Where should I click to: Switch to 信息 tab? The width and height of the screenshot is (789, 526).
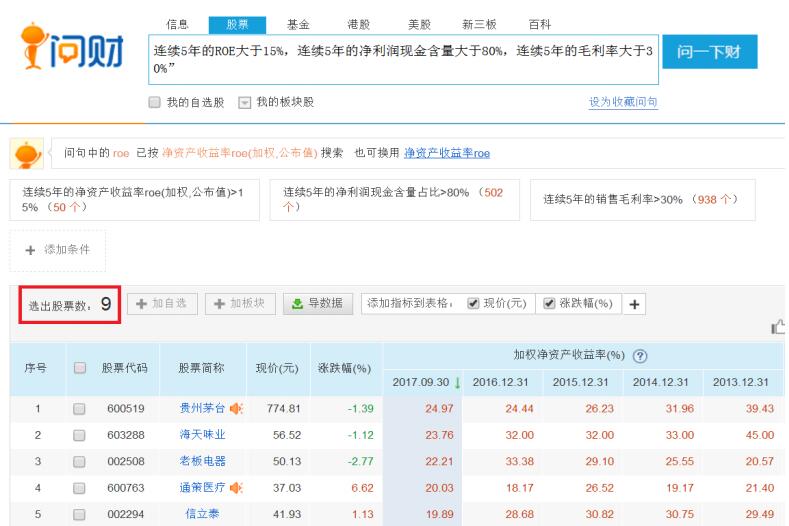pyautogui.click(x=177, y=24)
